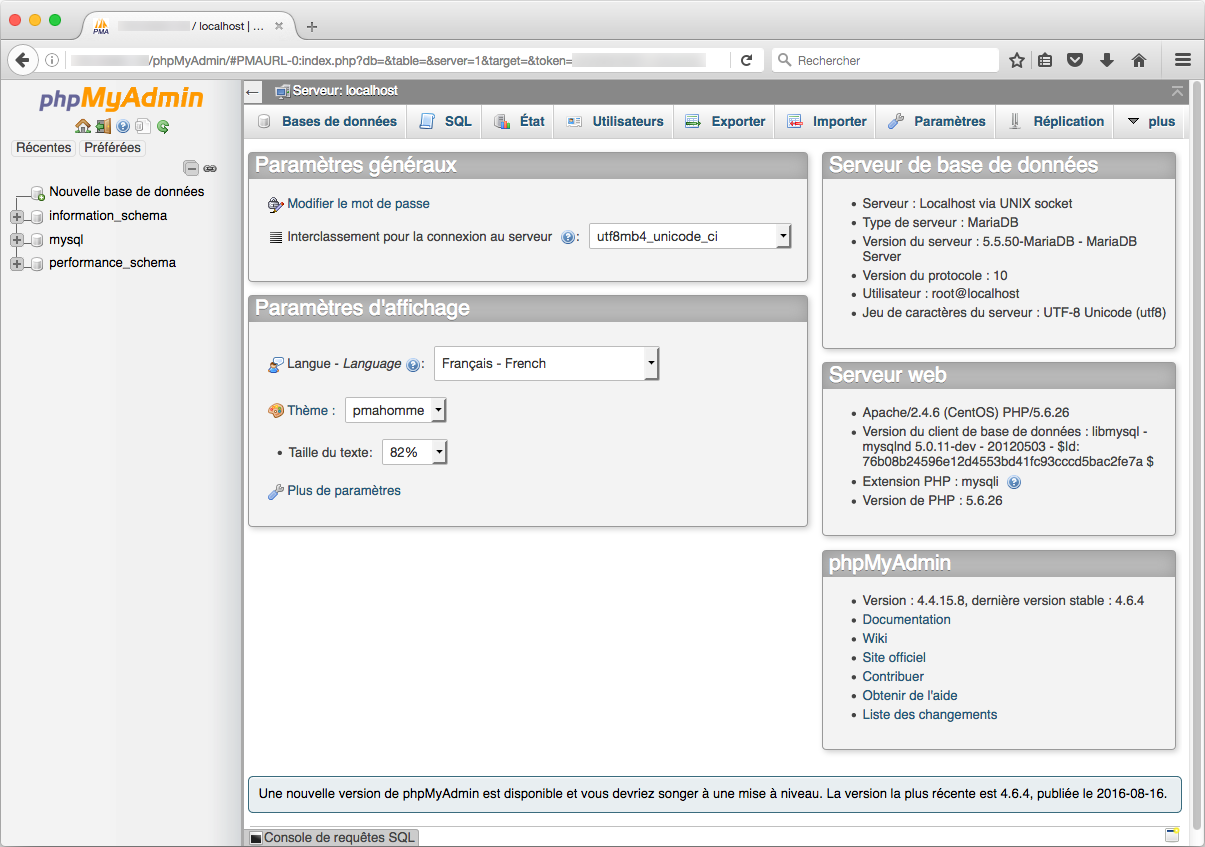Open the Préférées tables button

tap(112, 147)
